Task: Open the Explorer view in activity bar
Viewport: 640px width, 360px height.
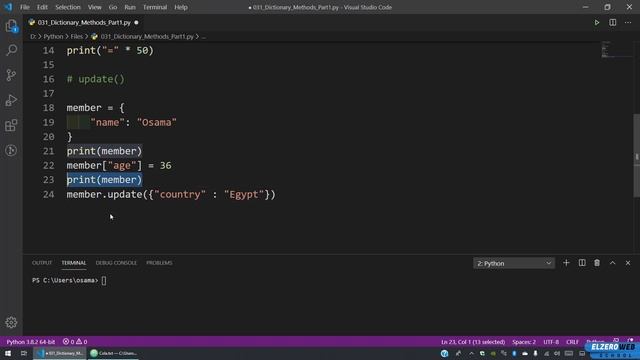Action: 11,26
